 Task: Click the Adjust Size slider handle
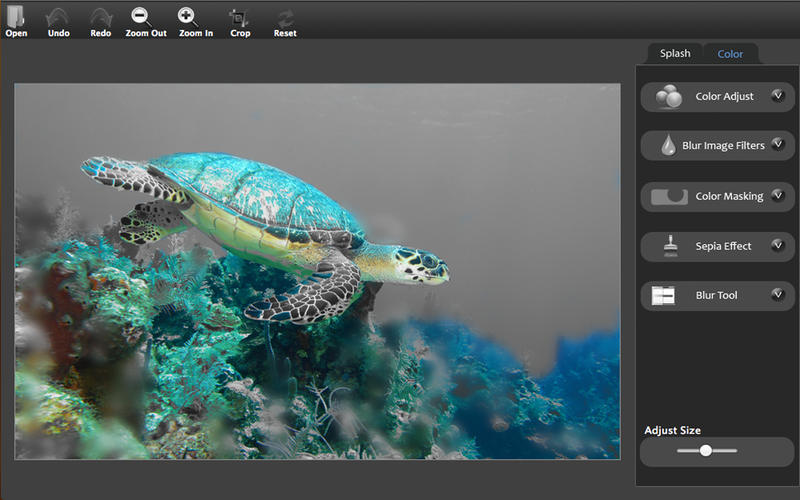[706, 451]
